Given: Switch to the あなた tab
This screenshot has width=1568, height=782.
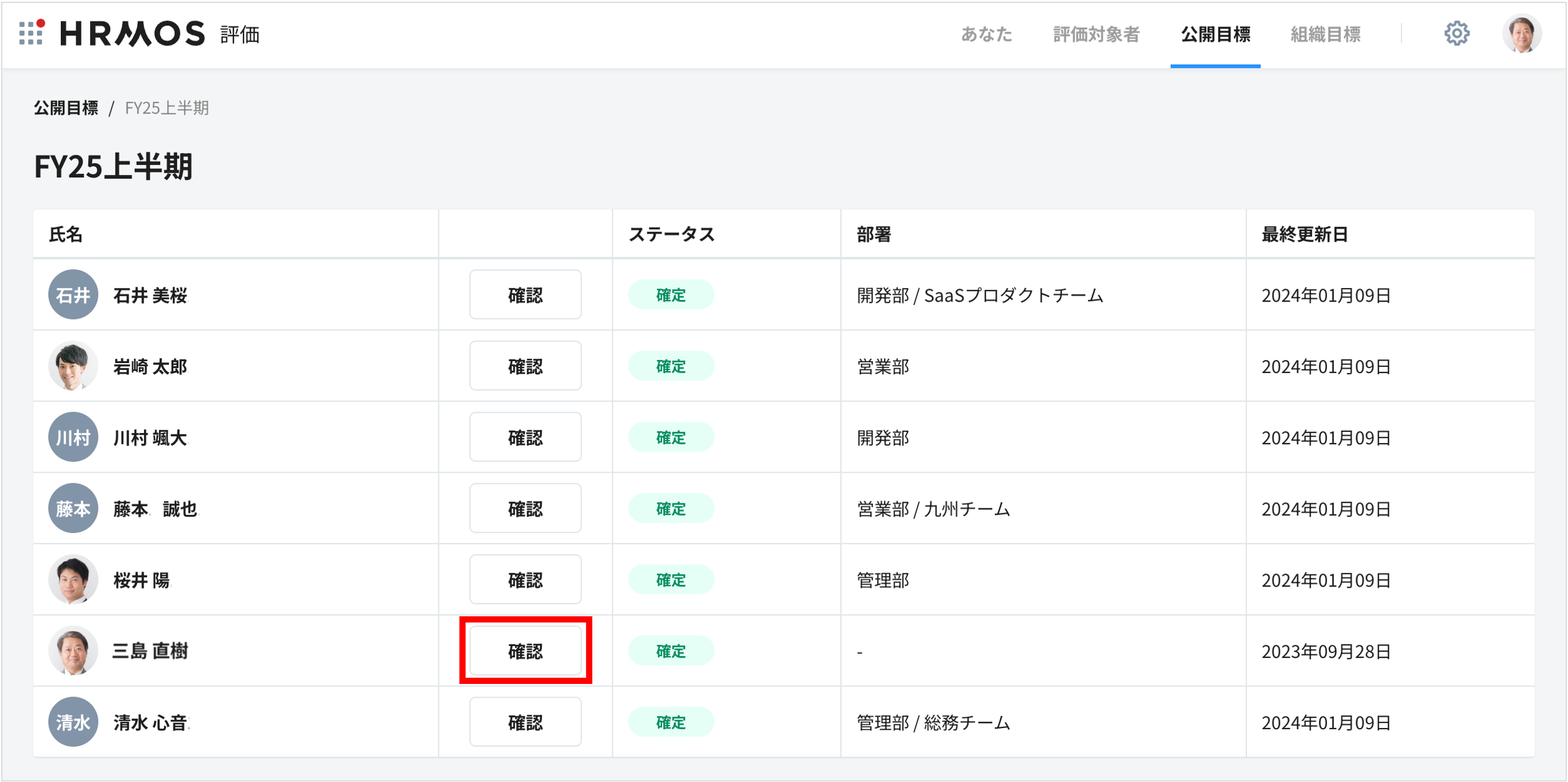Looking at the screenshot, I should [986, 34].
